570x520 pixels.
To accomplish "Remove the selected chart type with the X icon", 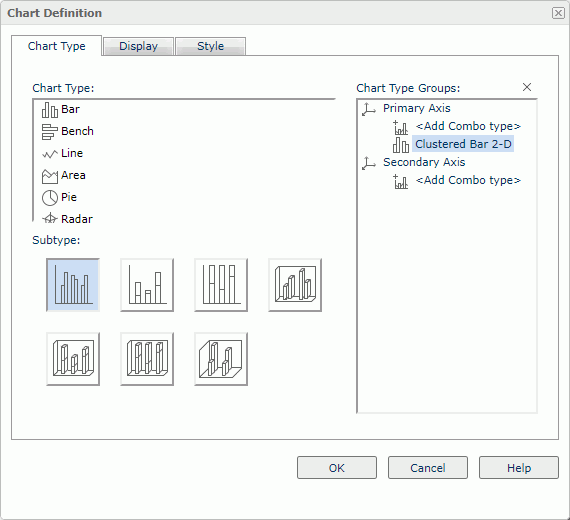I will [x=527, y=87].
